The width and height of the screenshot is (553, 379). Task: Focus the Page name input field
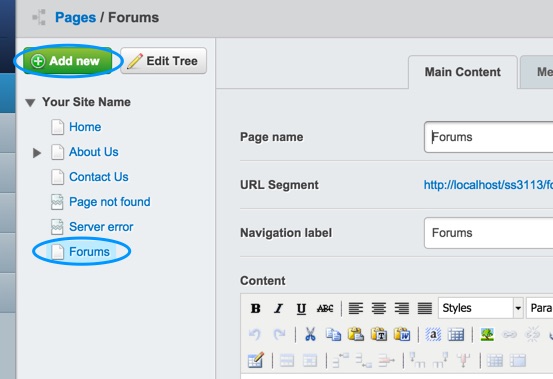click(x=488, y=137)
